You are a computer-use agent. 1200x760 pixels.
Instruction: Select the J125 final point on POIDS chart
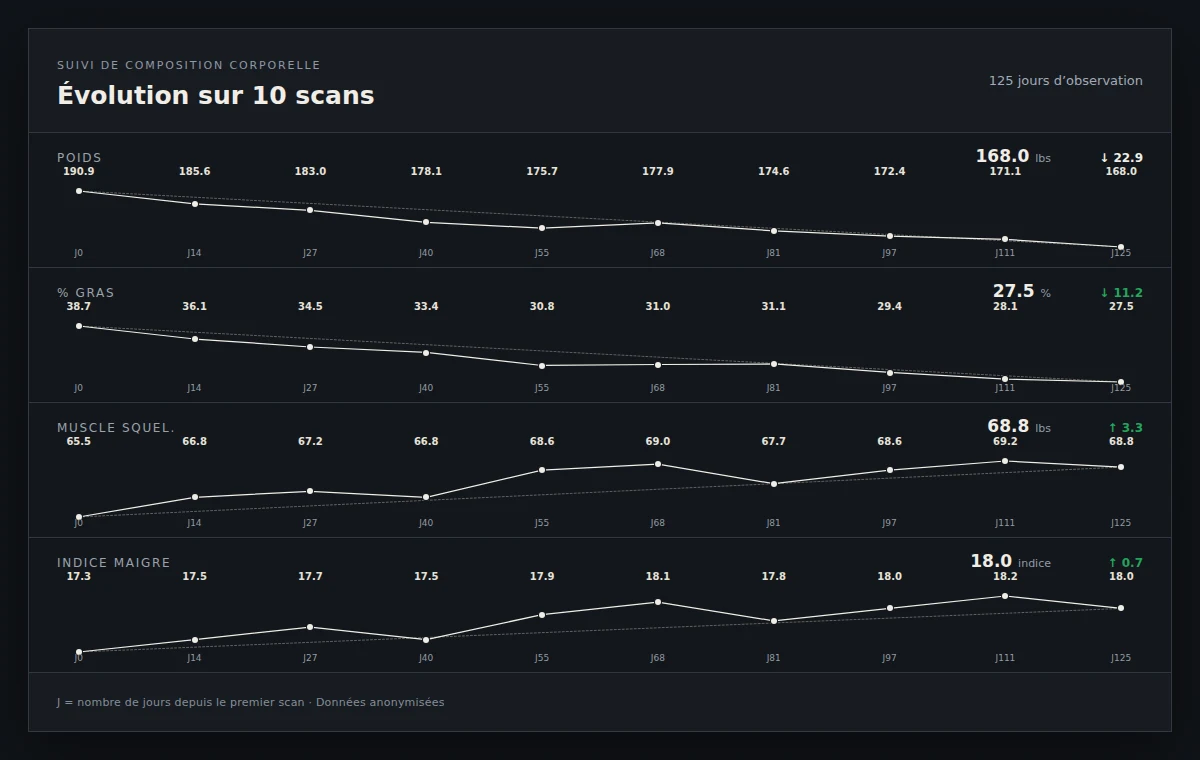pos(1121,247)
